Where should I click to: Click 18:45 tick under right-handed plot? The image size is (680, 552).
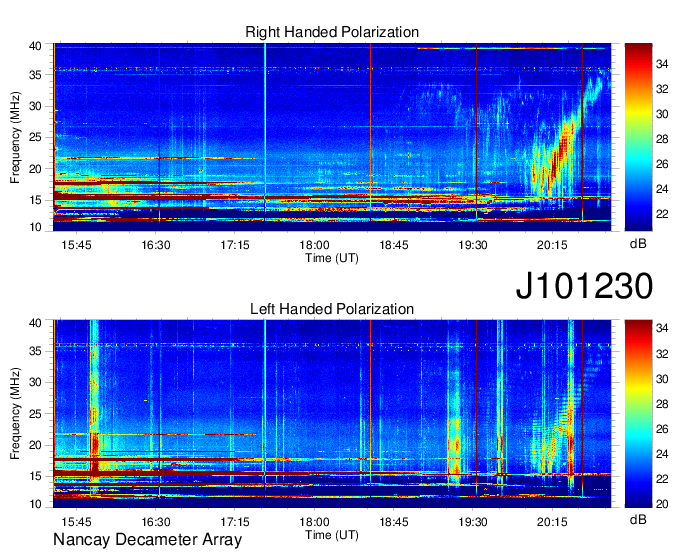394,245
